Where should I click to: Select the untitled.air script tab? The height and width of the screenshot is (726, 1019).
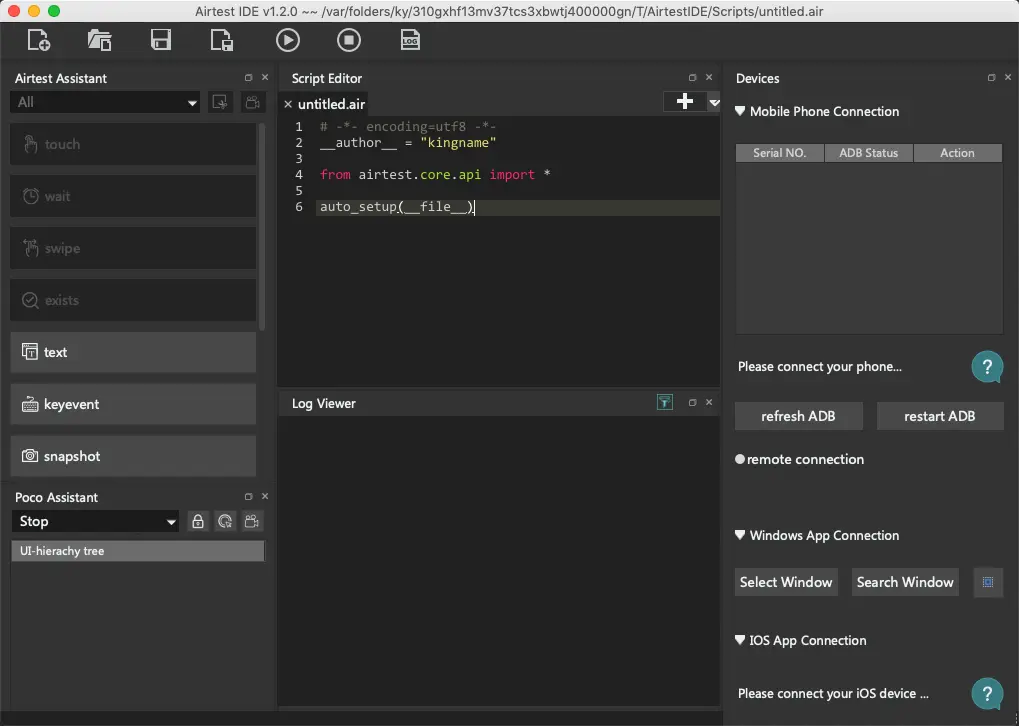(x=331, y=104)
